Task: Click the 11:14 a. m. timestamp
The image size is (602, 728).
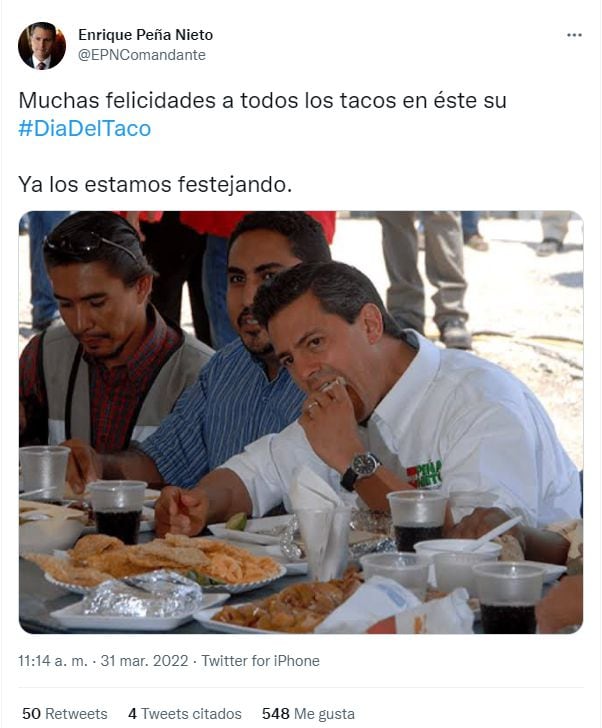Action: point(52,660)
